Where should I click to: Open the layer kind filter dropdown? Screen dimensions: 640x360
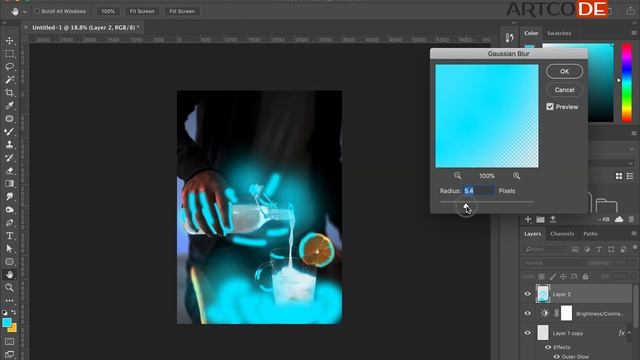click(x=545, y=249)
